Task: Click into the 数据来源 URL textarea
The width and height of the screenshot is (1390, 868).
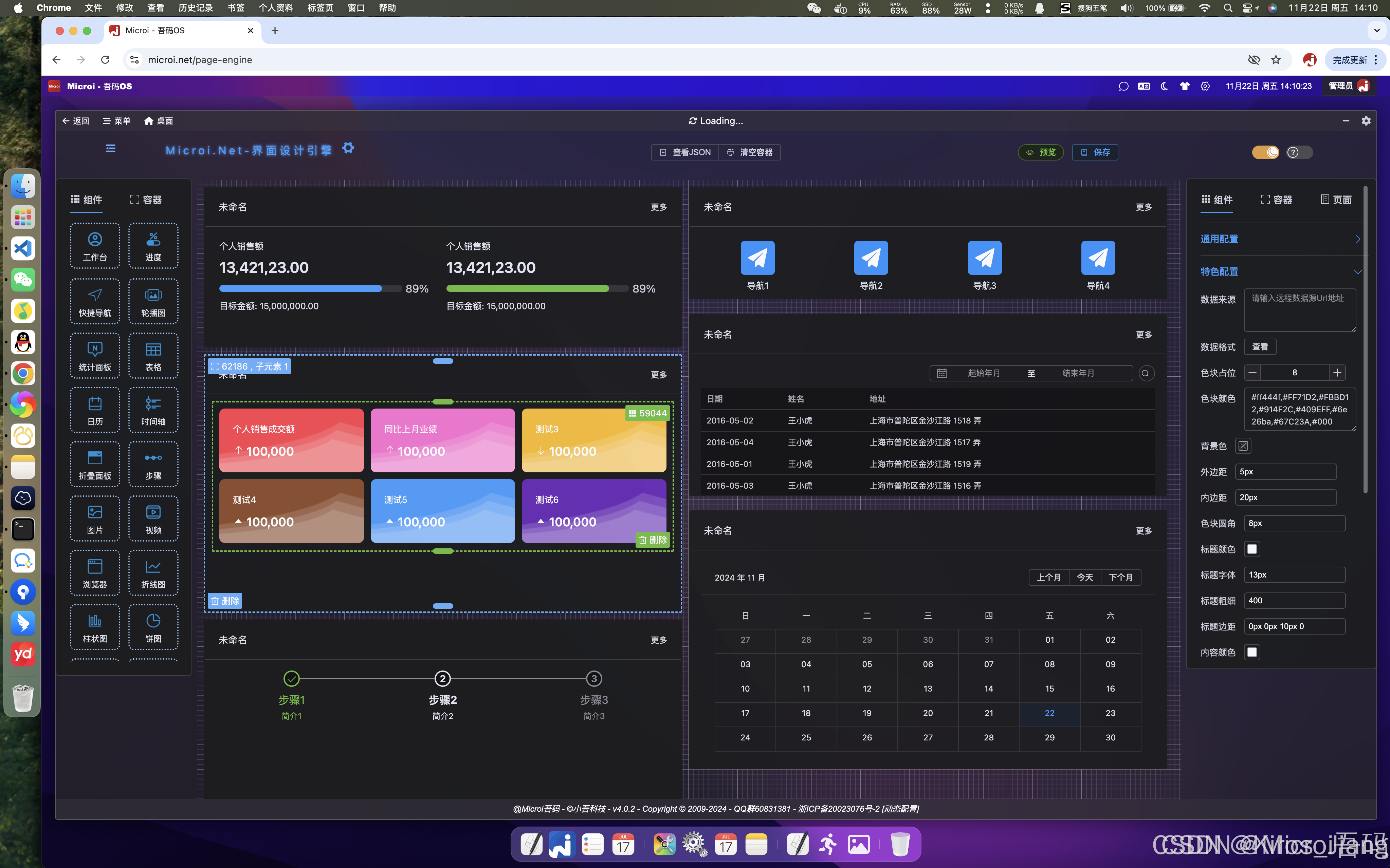Action: pyautogui.click(x=1300, y=310)
